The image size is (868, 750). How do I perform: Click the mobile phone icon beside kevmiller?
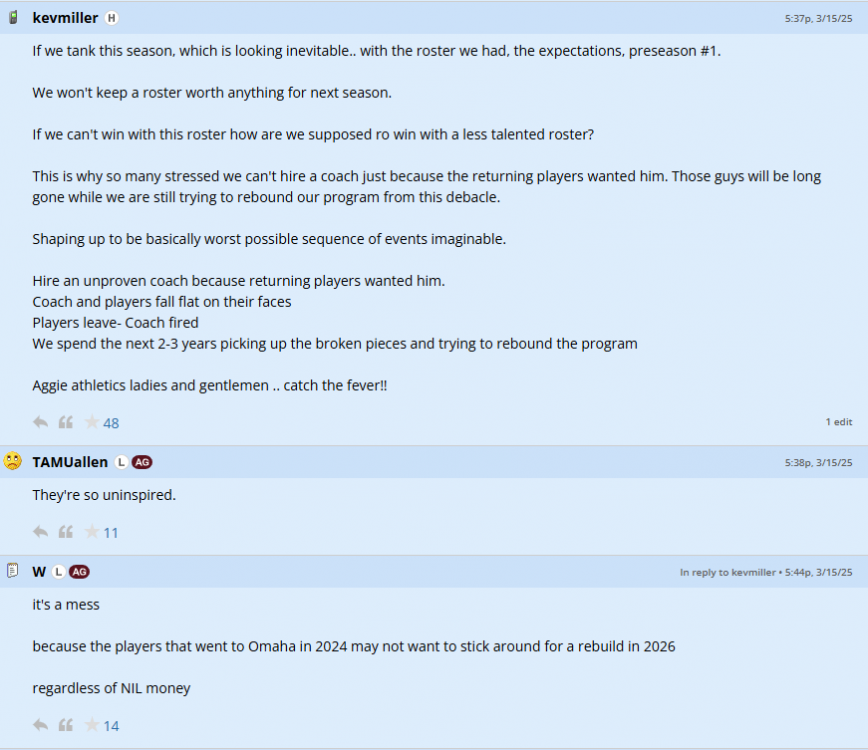coord(13,18)
